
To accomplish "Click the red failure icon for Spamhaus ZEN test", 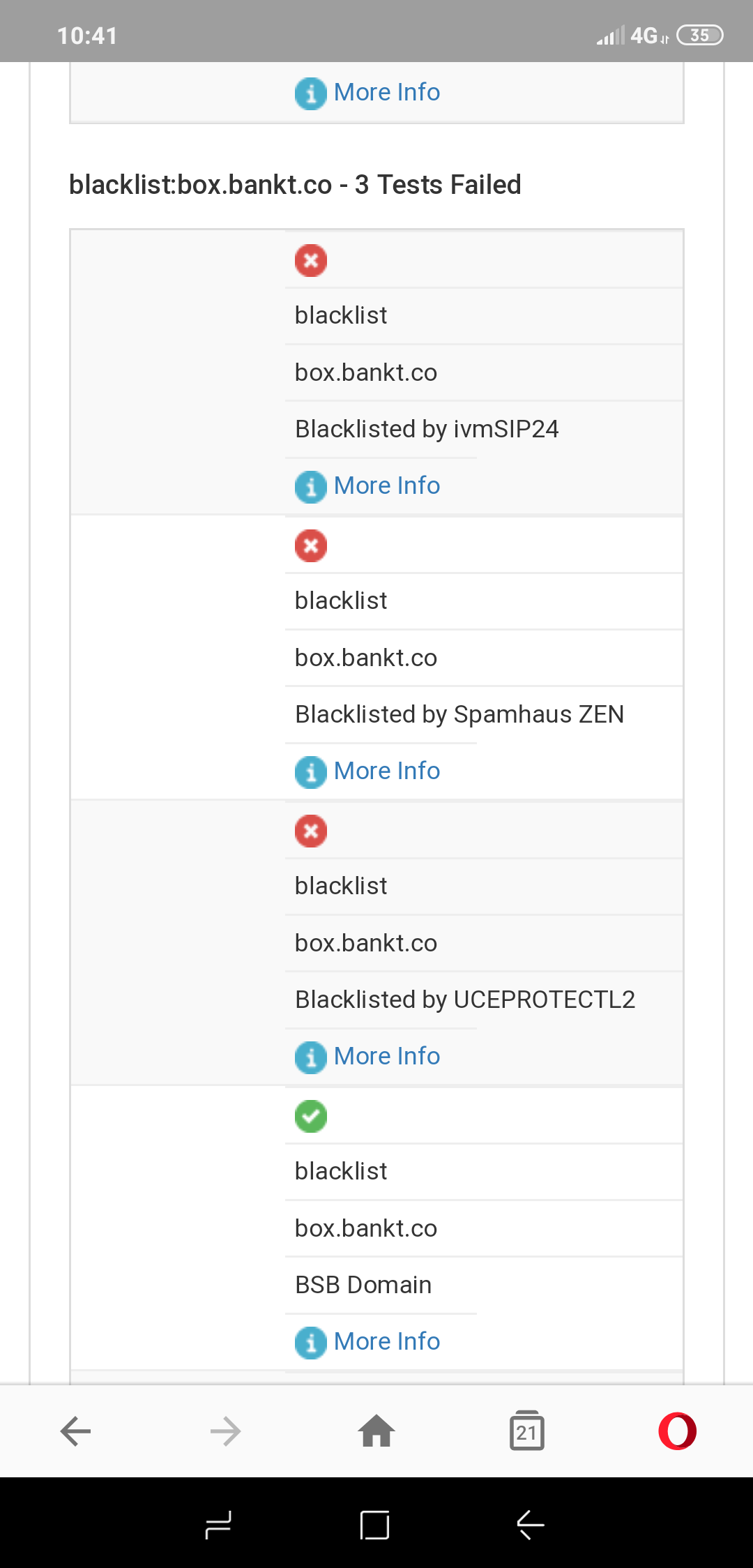I will [311, 545].
